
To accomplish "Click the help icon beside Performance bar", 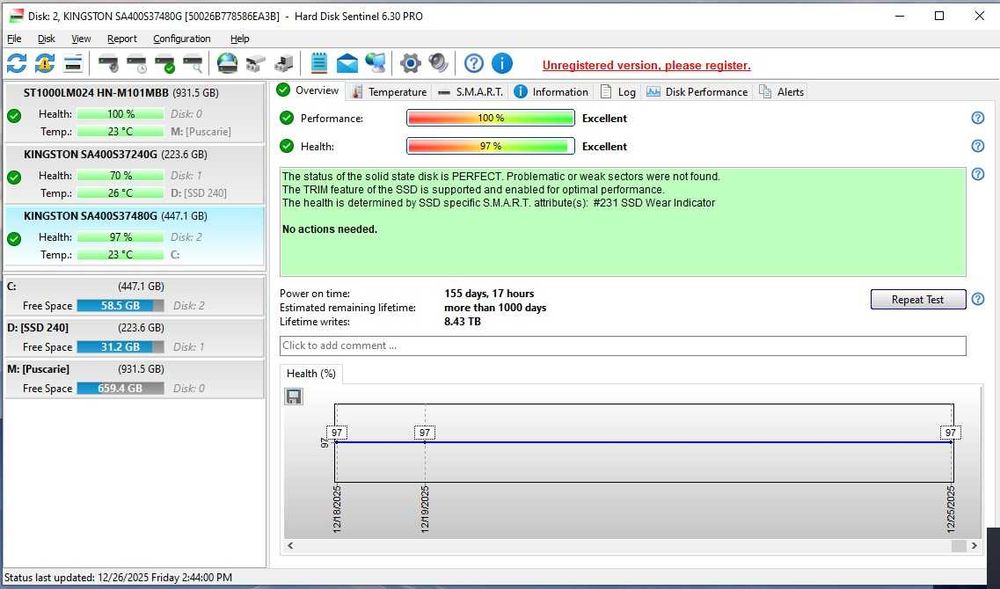I will (977, 118).
